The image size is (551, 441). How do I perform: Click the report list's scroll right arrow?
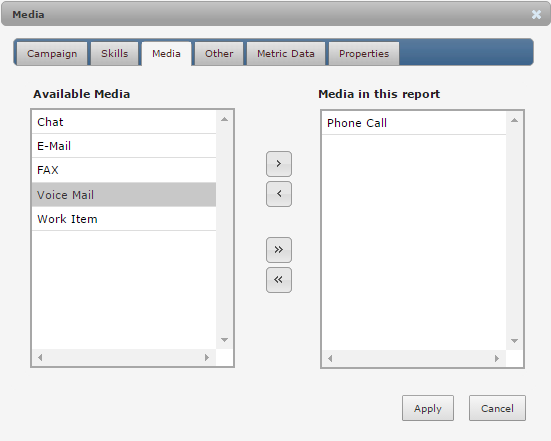pos(497,358)
